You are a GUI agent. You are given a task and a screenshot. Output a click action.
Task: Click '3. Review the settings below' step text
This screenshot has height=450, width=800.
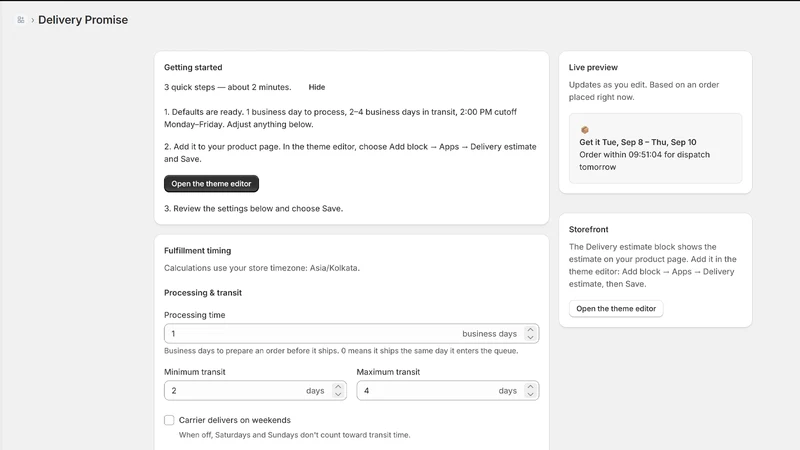(x=254, y=209)
